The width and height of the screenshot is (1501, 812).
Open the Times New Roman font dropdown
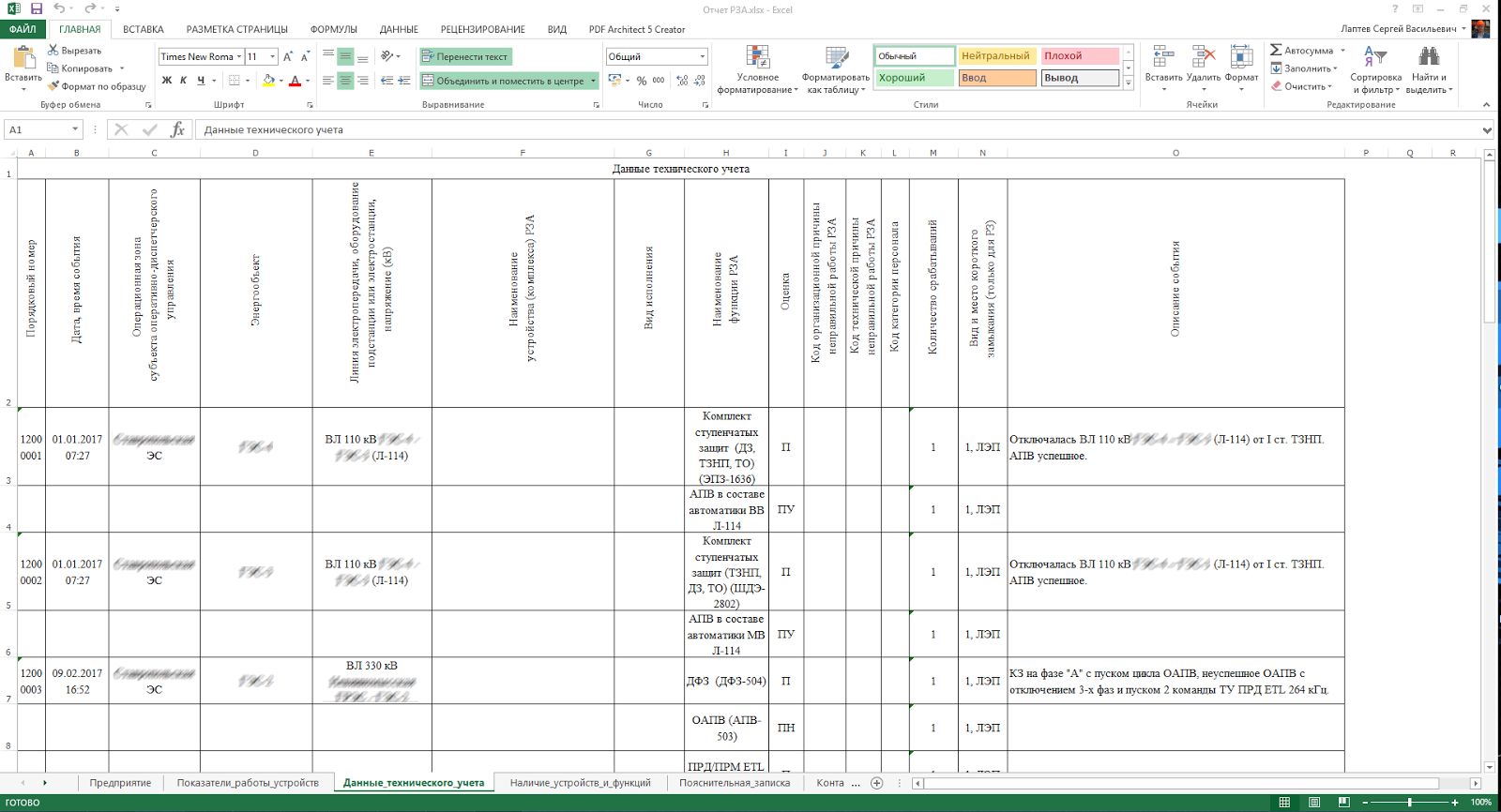(239, 56)
